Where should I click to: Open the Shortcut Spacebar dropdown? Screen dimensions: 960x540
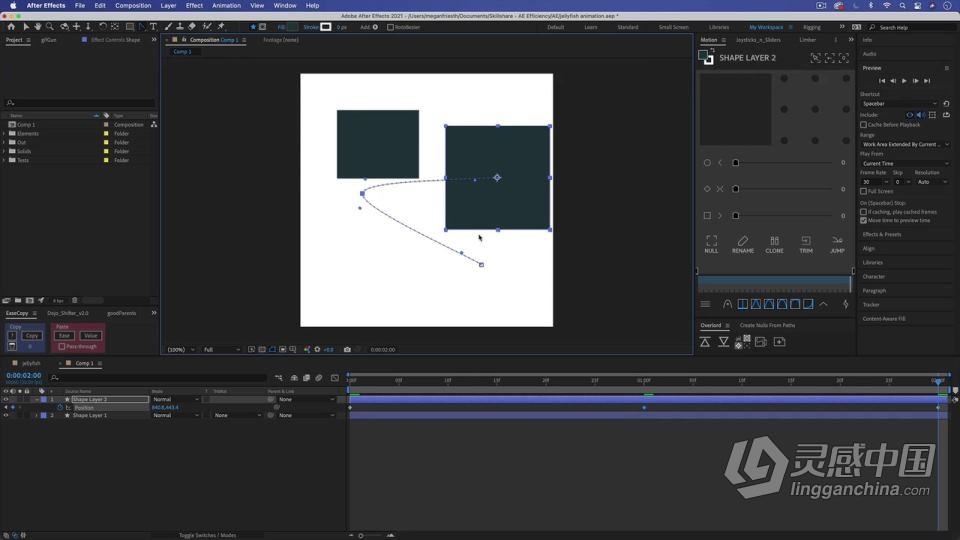(x=899, y=103)
